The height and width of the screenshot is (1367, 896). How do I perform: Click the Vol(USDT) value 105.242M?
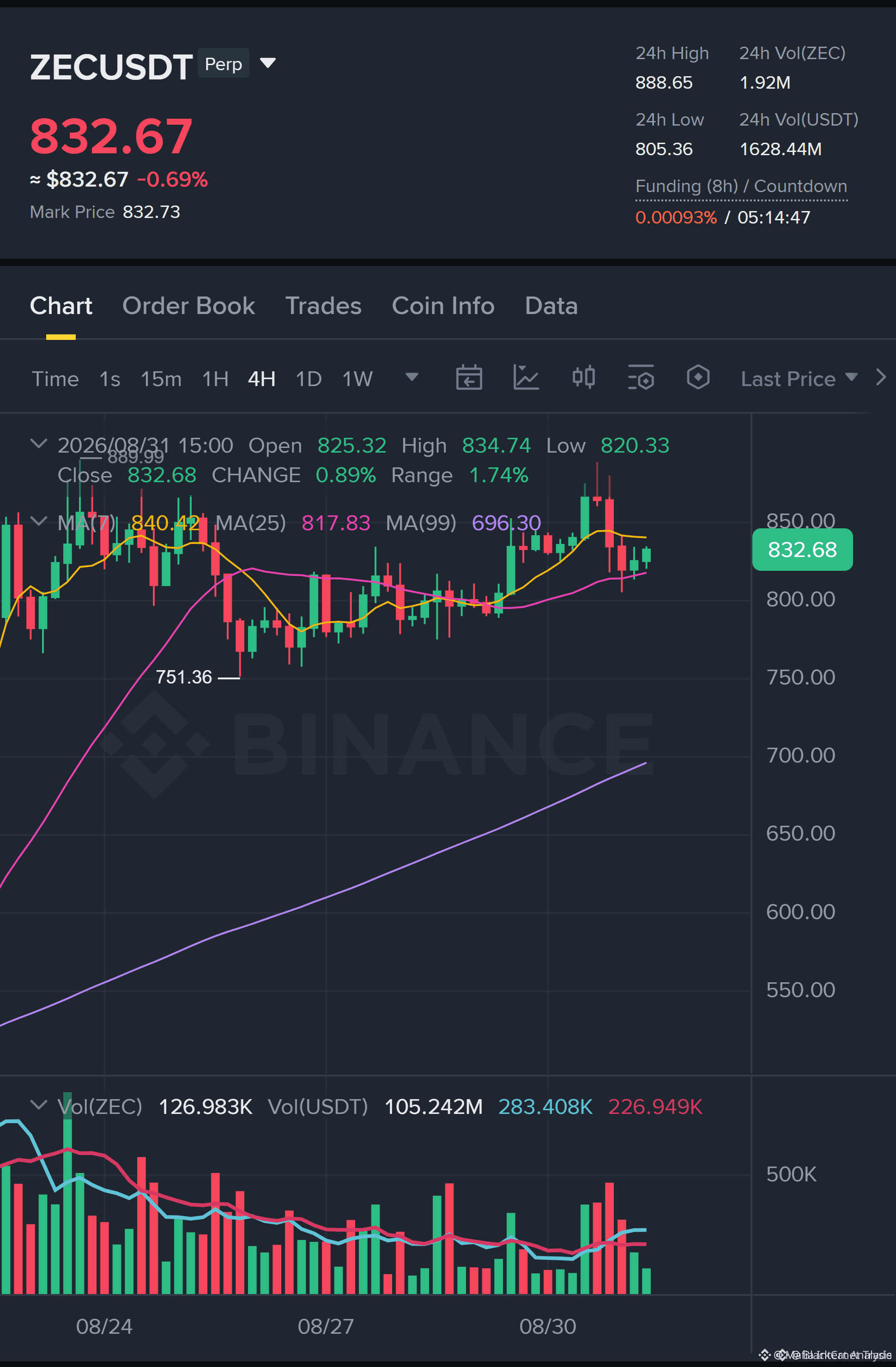[x=434, y=1107]
